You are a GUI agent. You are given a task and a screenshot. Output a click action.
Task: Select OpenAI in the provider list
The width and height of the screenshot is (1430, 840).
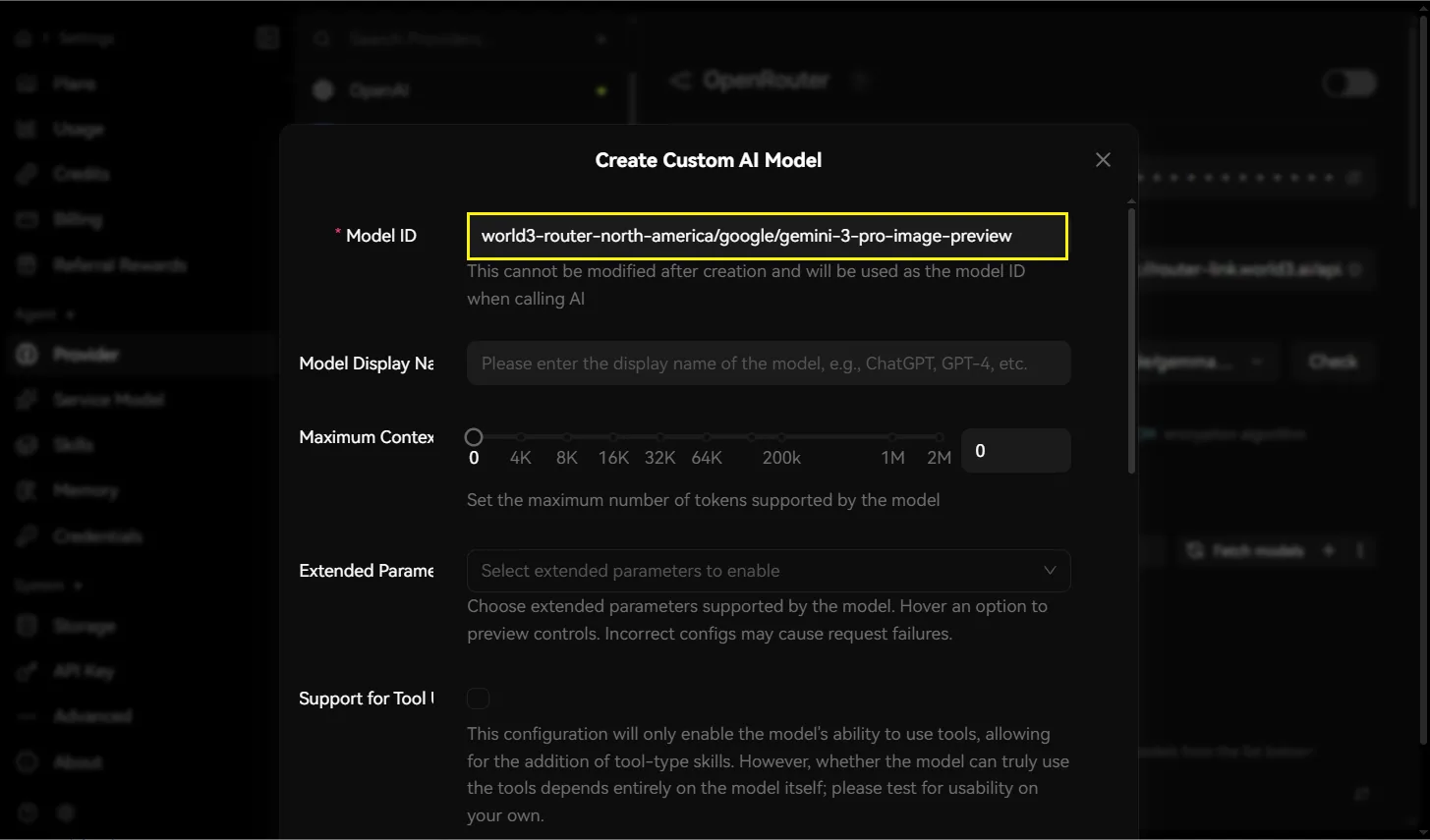pos(460,90)
